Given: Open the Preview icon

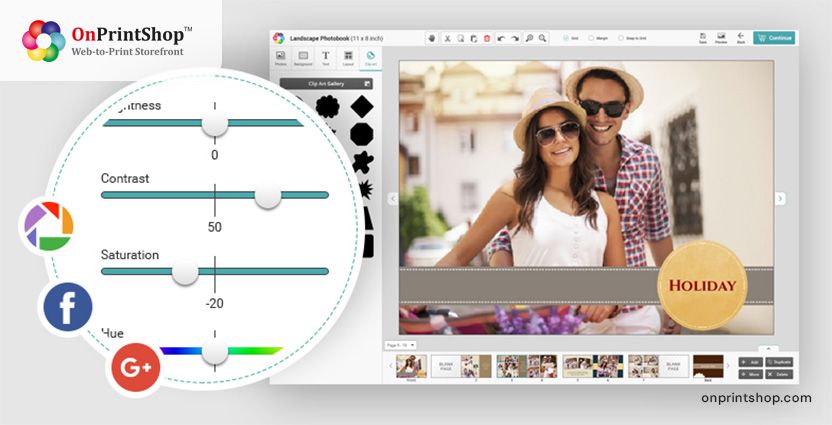Looking at the screenshot, I should coord(720,37).
